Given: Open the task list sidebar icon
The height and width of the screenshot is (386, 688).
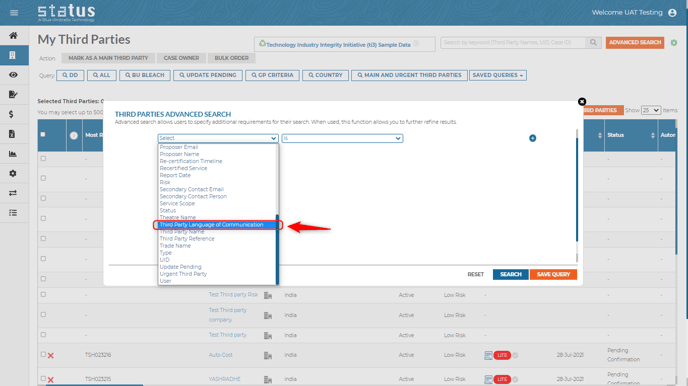Looking at the screenshot, I should 13,213.
